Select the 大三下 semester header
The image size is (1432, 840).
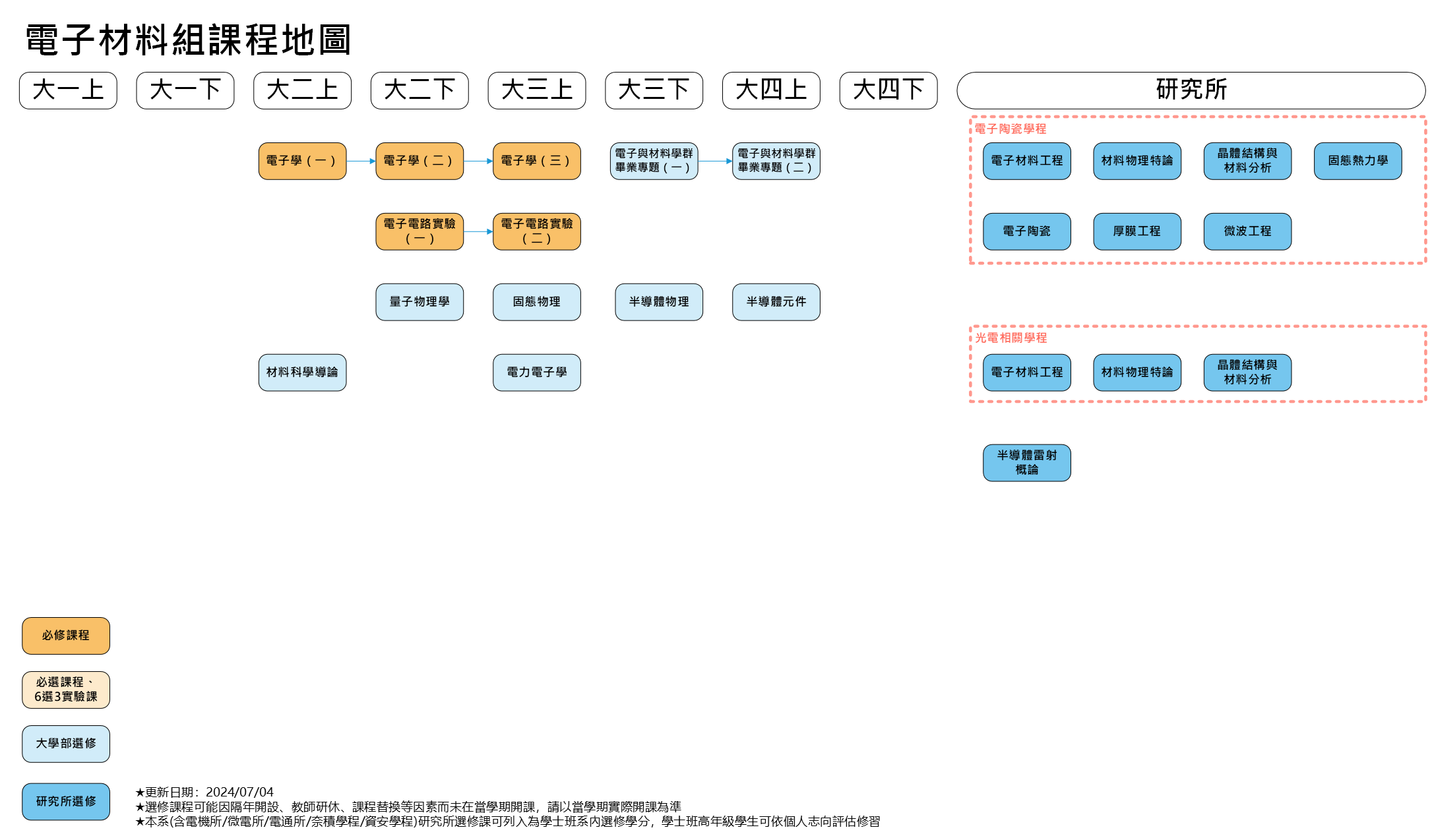click(x=654, y=90)
